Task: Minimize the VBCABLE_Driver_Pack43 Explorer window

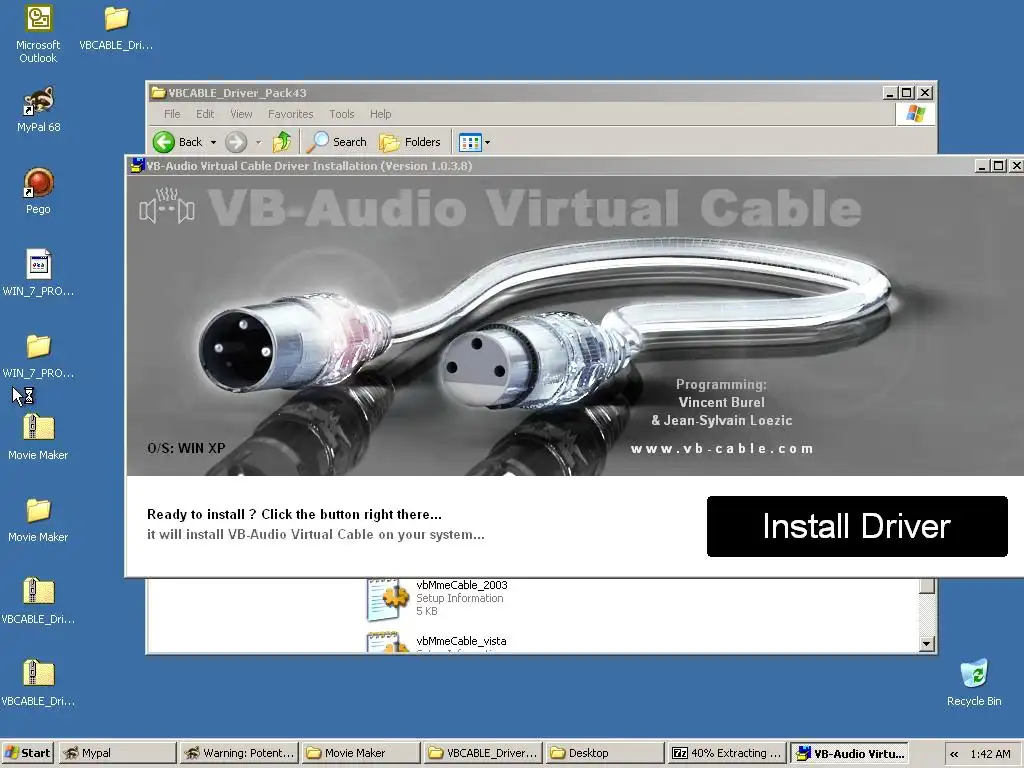Action: [x=889, y=93]
